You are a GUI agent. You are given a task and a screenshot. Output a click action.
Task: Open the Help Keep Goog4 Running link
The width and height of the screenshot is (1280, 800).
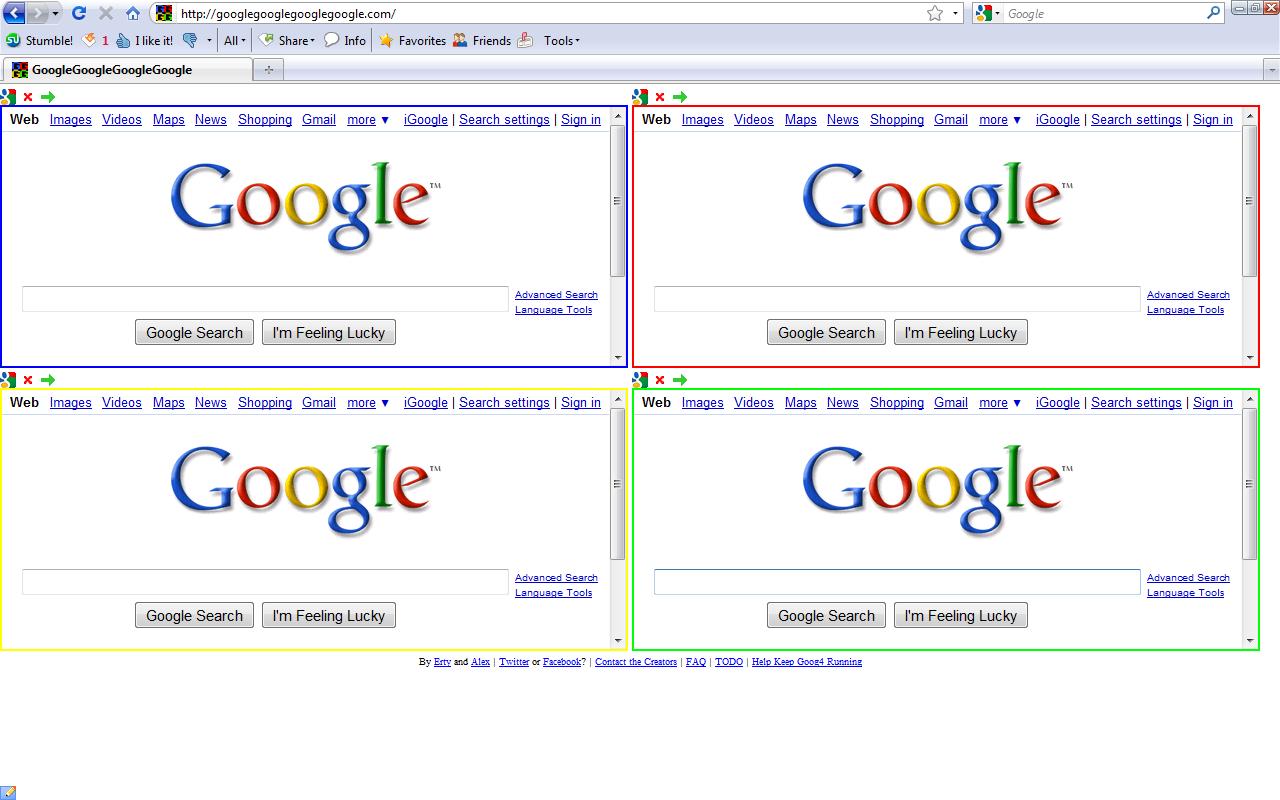coord(807,662)
